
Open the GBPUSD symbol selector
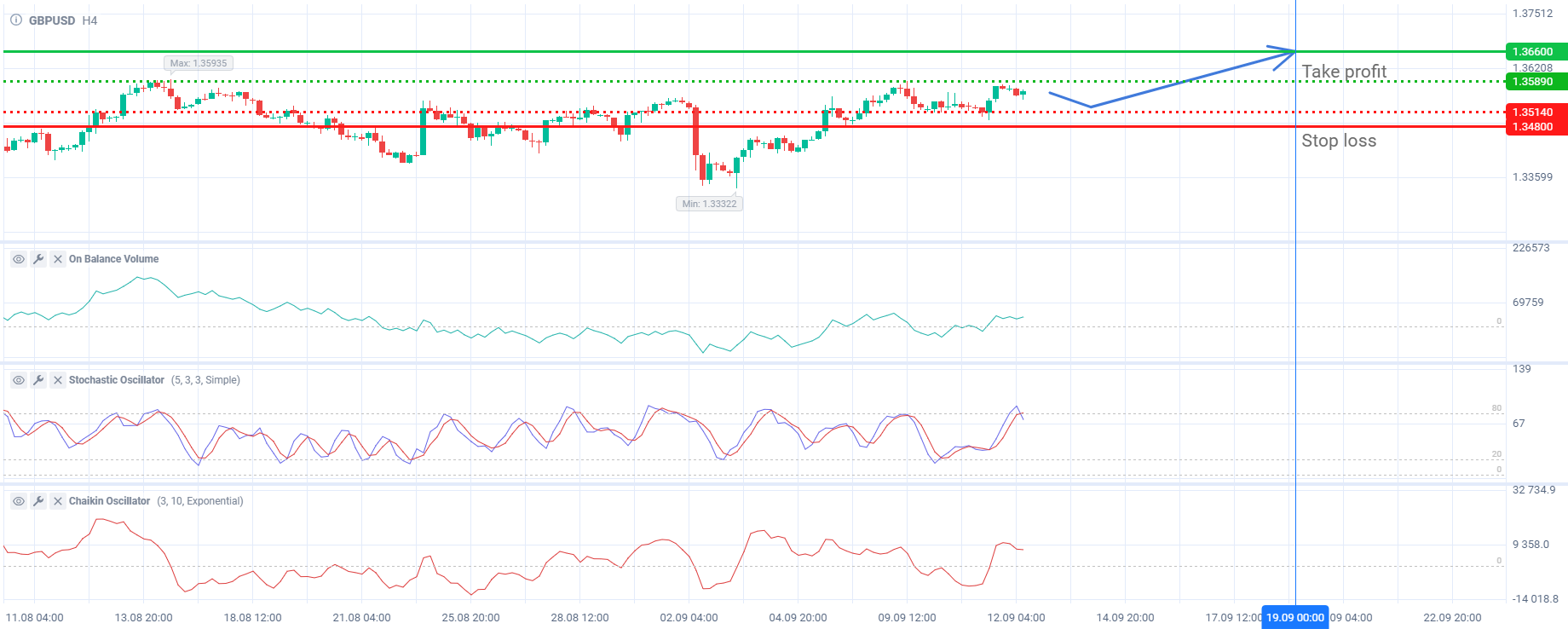(52, 20)
